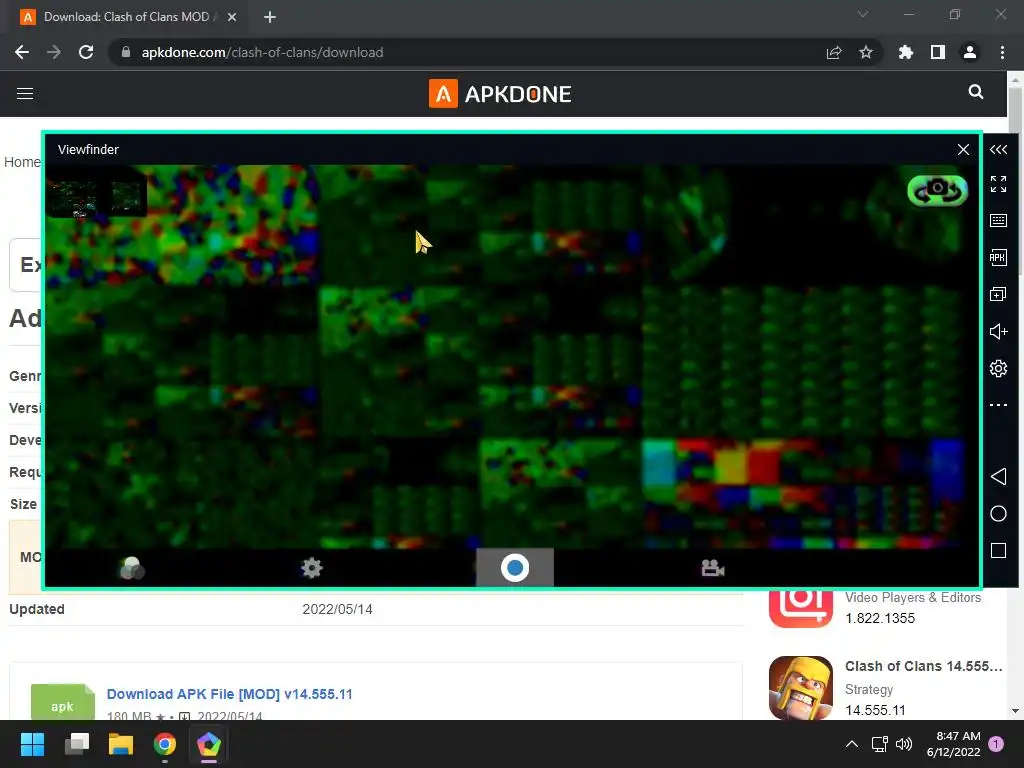
Task: Open a new Chrome tab
Action: coord(270,17)
